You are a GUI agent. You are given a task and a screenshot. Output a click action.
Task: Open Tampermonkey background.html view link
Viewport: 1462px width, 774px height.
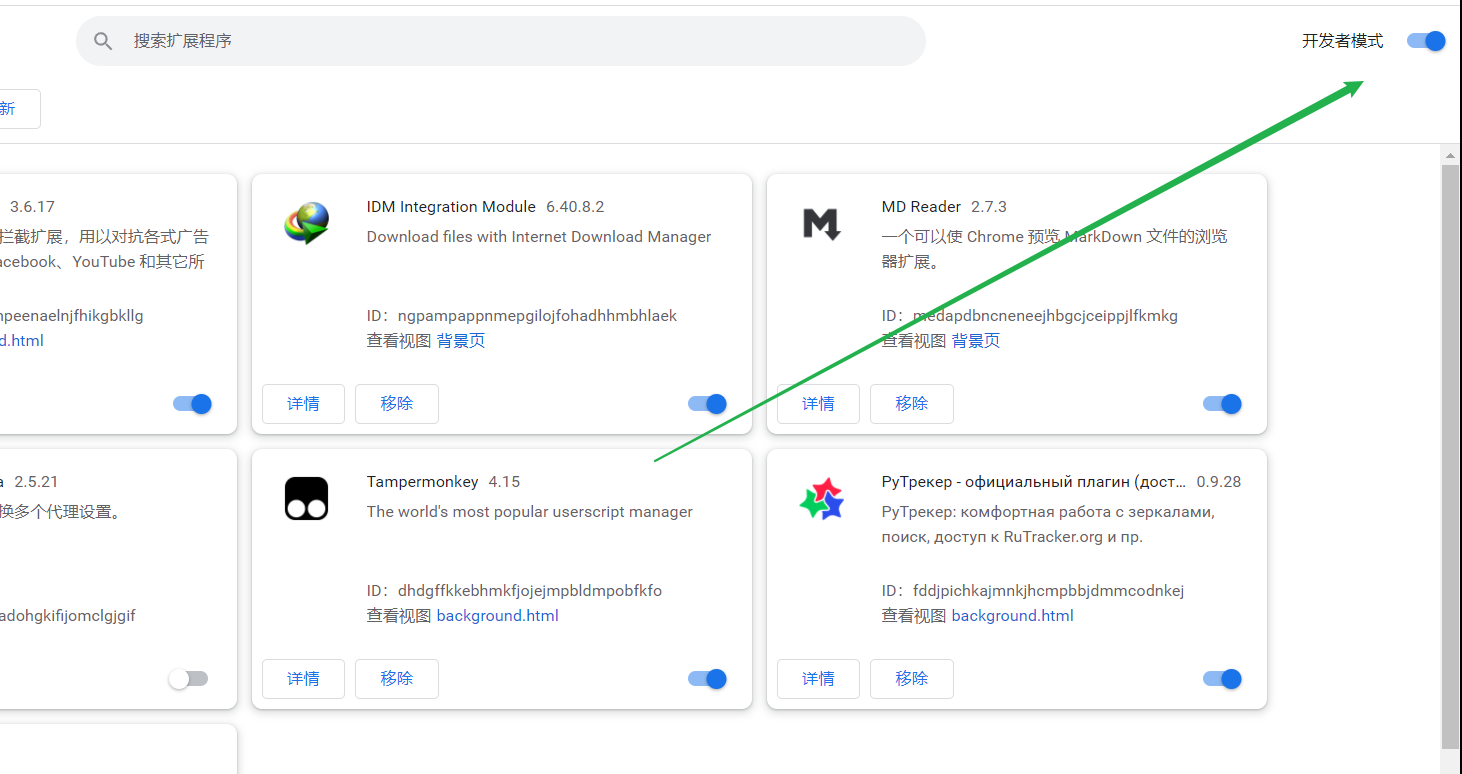[497, 616]
